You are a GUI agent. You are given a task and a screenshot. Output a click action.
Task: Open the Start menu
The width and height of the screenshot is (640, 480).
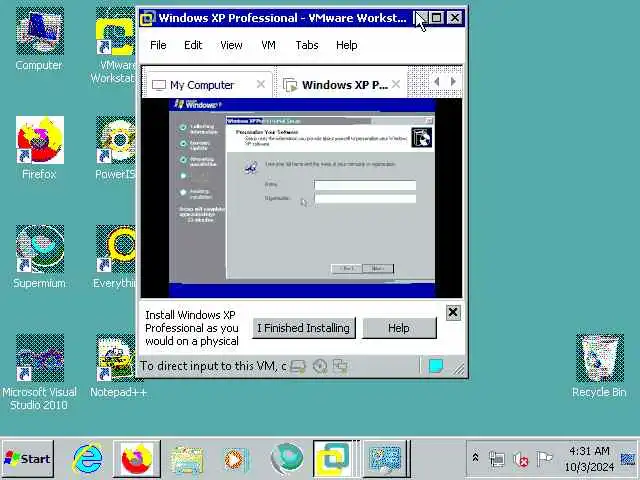[28, 459]
